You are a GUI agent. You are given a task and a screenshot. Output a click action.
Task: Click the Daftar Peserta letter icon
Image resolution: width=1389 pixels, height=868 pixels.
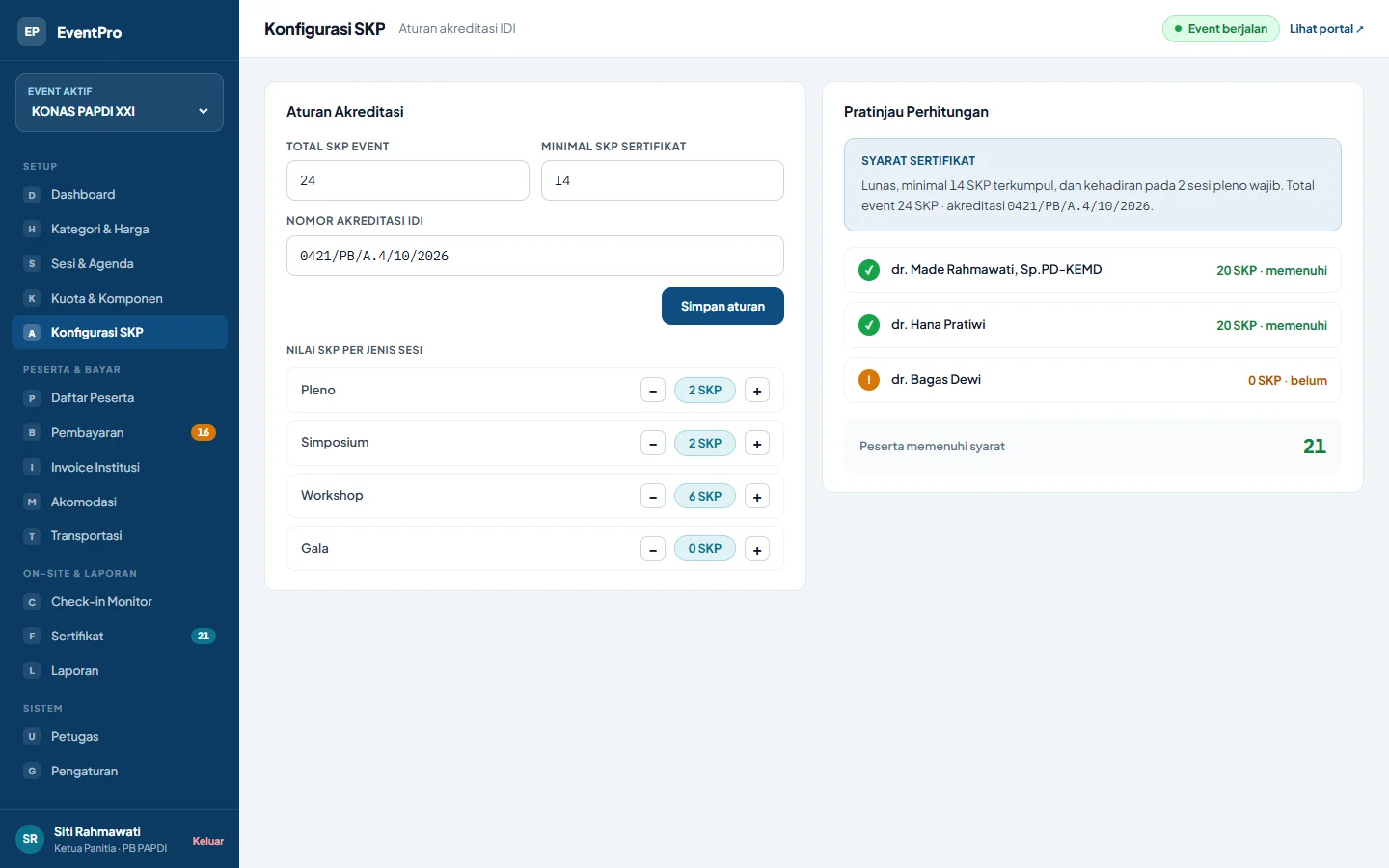click(32, 398)
